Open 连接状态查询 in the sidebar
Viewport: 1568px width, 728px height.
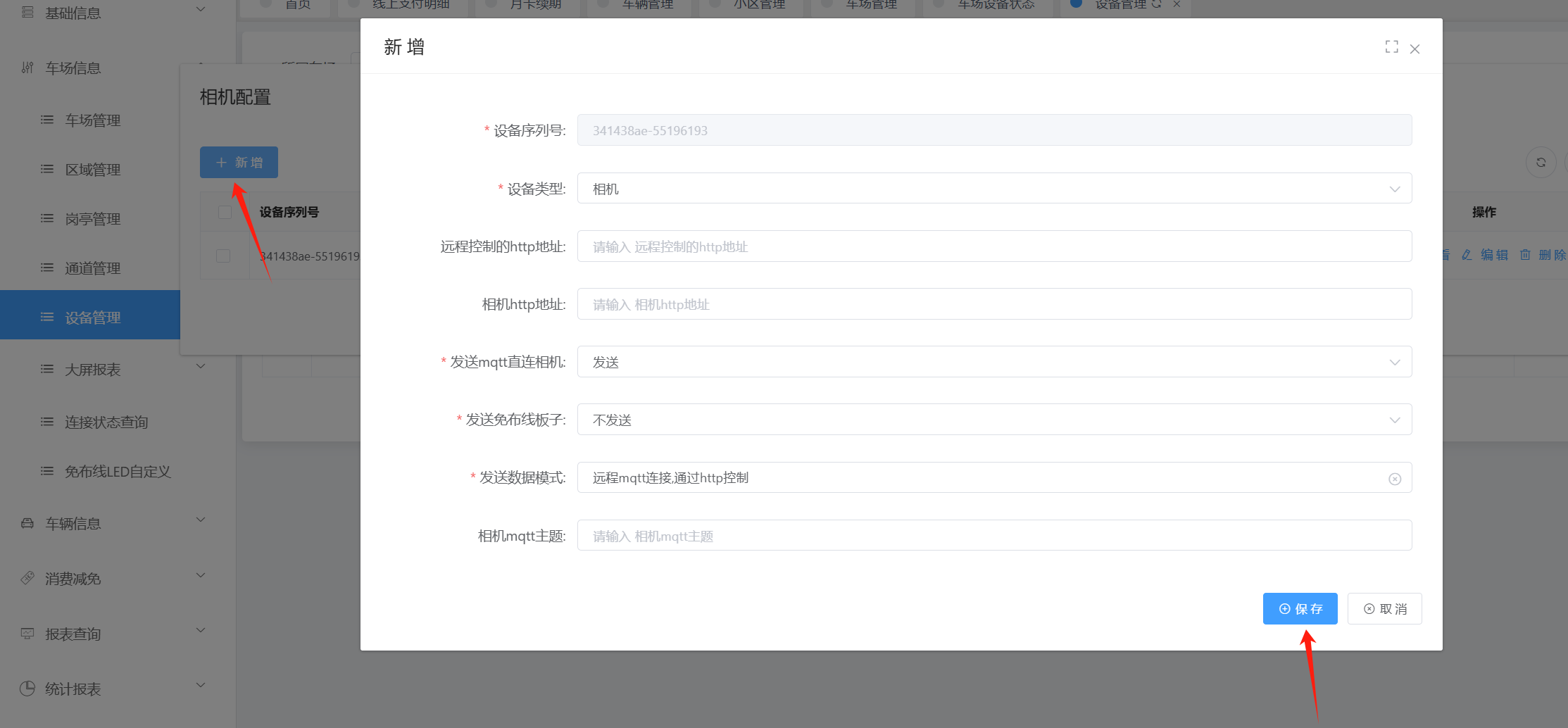[106, 422]
